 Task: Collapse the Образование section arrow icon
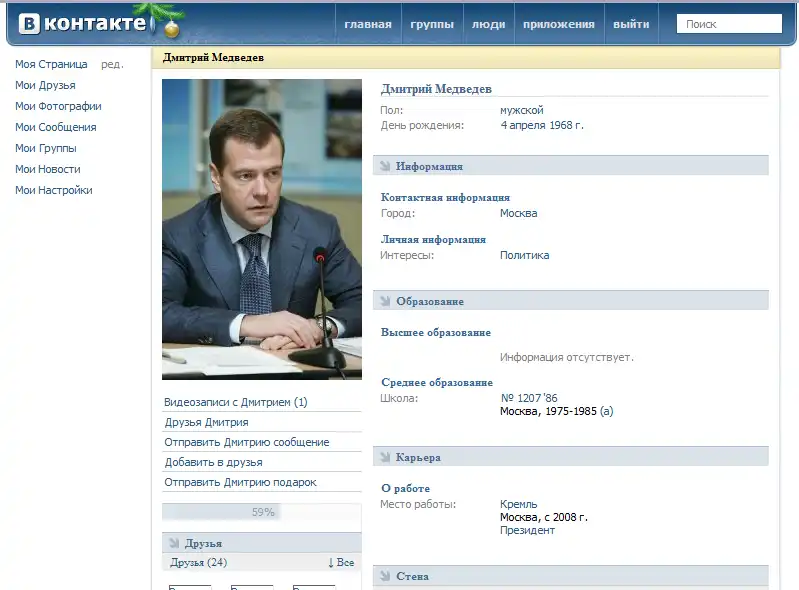(385, 301)
